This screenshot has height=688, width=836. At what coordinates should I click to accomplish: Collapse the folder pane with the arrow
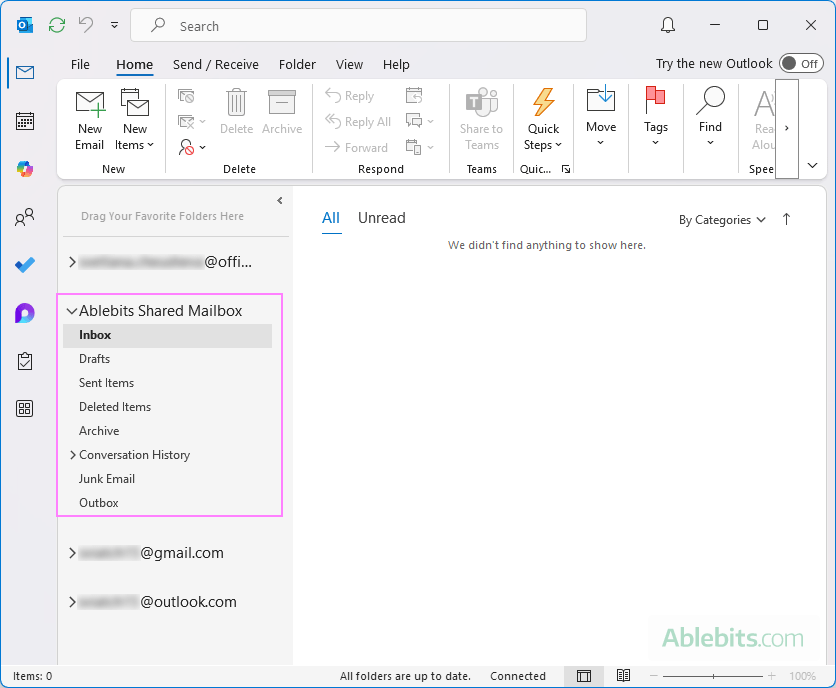pyautogui.click(x=279, y=201)
